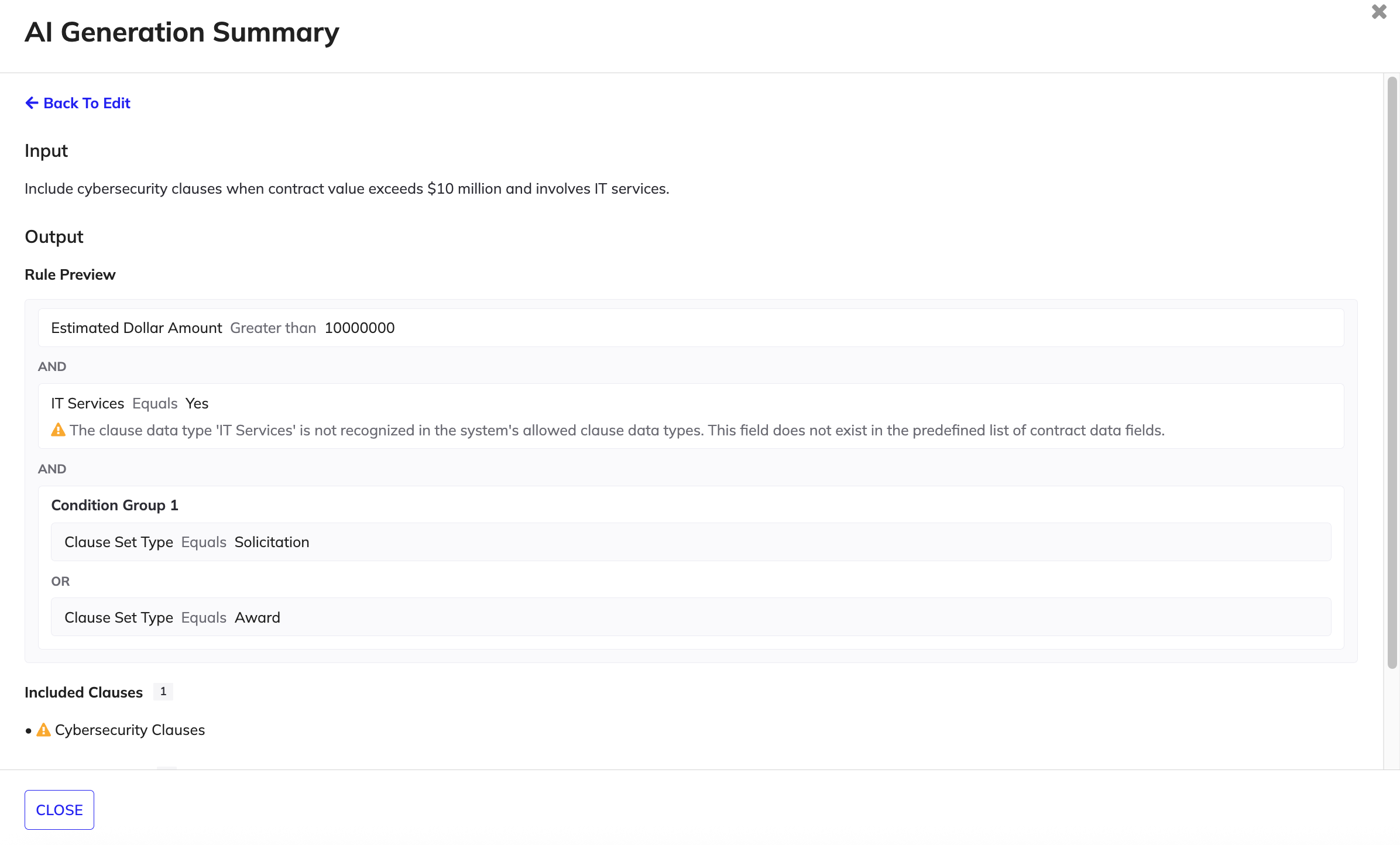Click the Included Clauses heading
Screen dimensions: 1400x845
[x=84, y=692]
